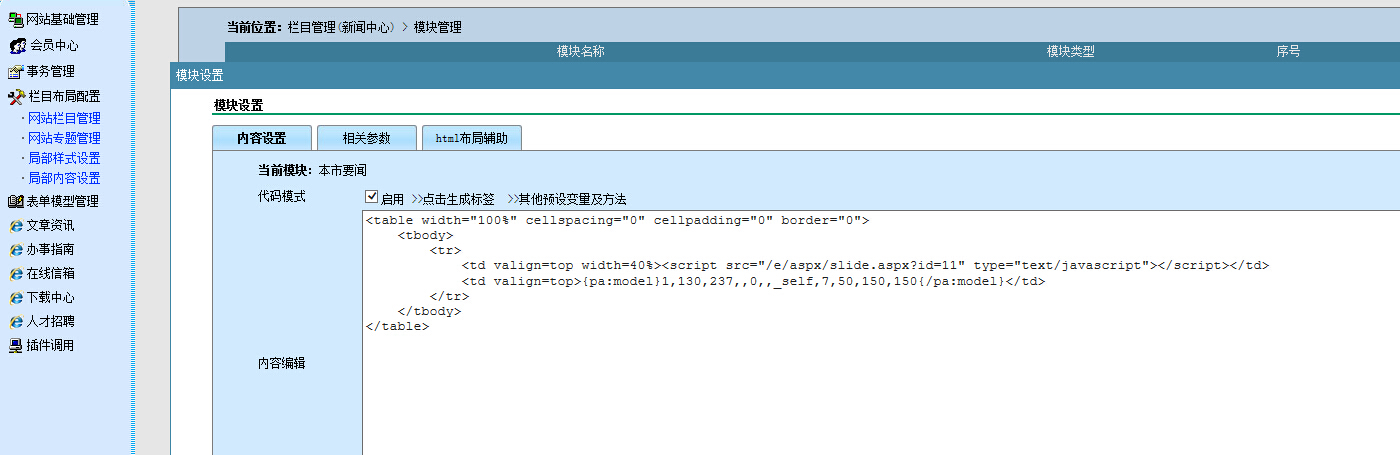Image resolution: width=1400 pixels, height=455 pixels.
Task: Click the 网站基础管理 sidebar icon
Action: point(15,19)
